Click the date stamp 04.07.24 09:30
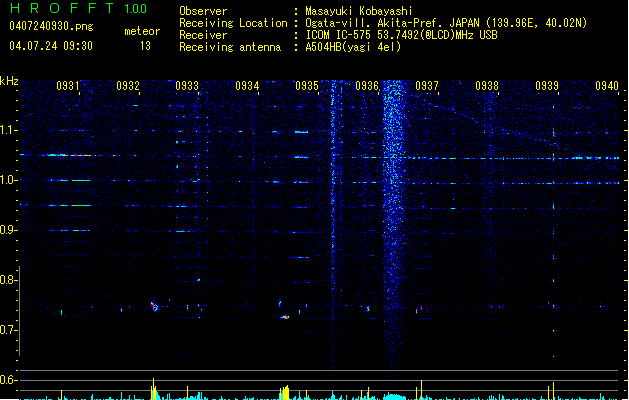629x400 pixels. click(x=51, y=46)
